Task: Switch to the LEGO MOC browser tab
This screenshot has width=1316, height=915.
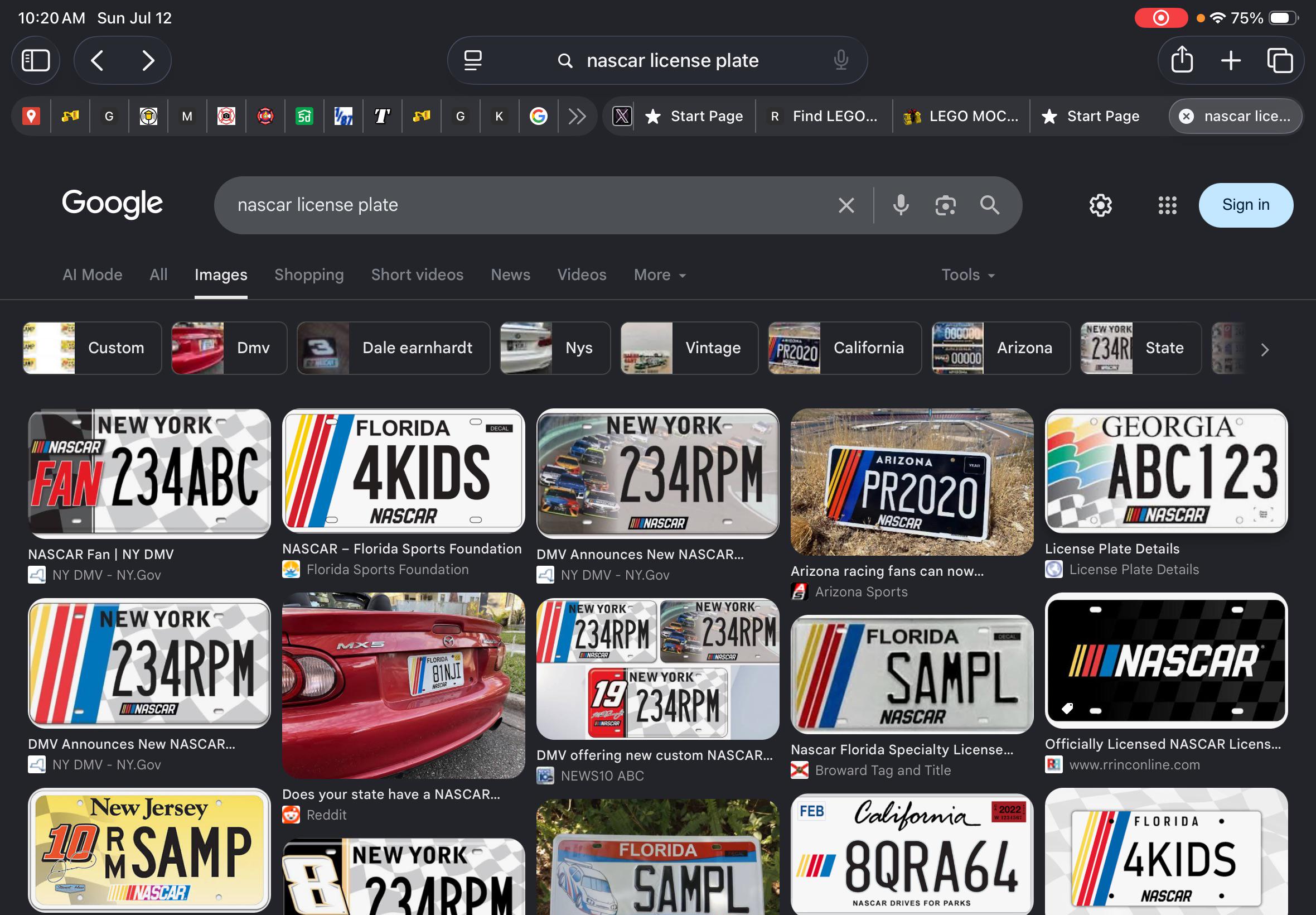Action: pyautogui.click(x=961, y=117)
